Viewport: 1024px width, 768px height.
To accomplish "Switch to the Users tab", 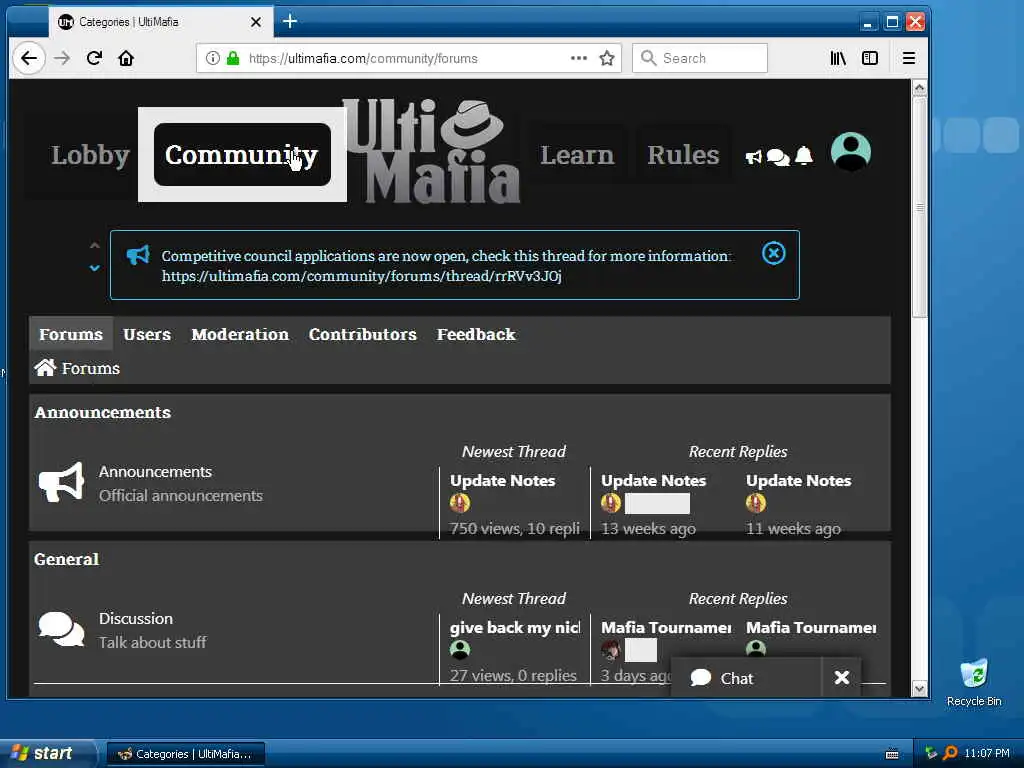I will (x=147, y=334).
